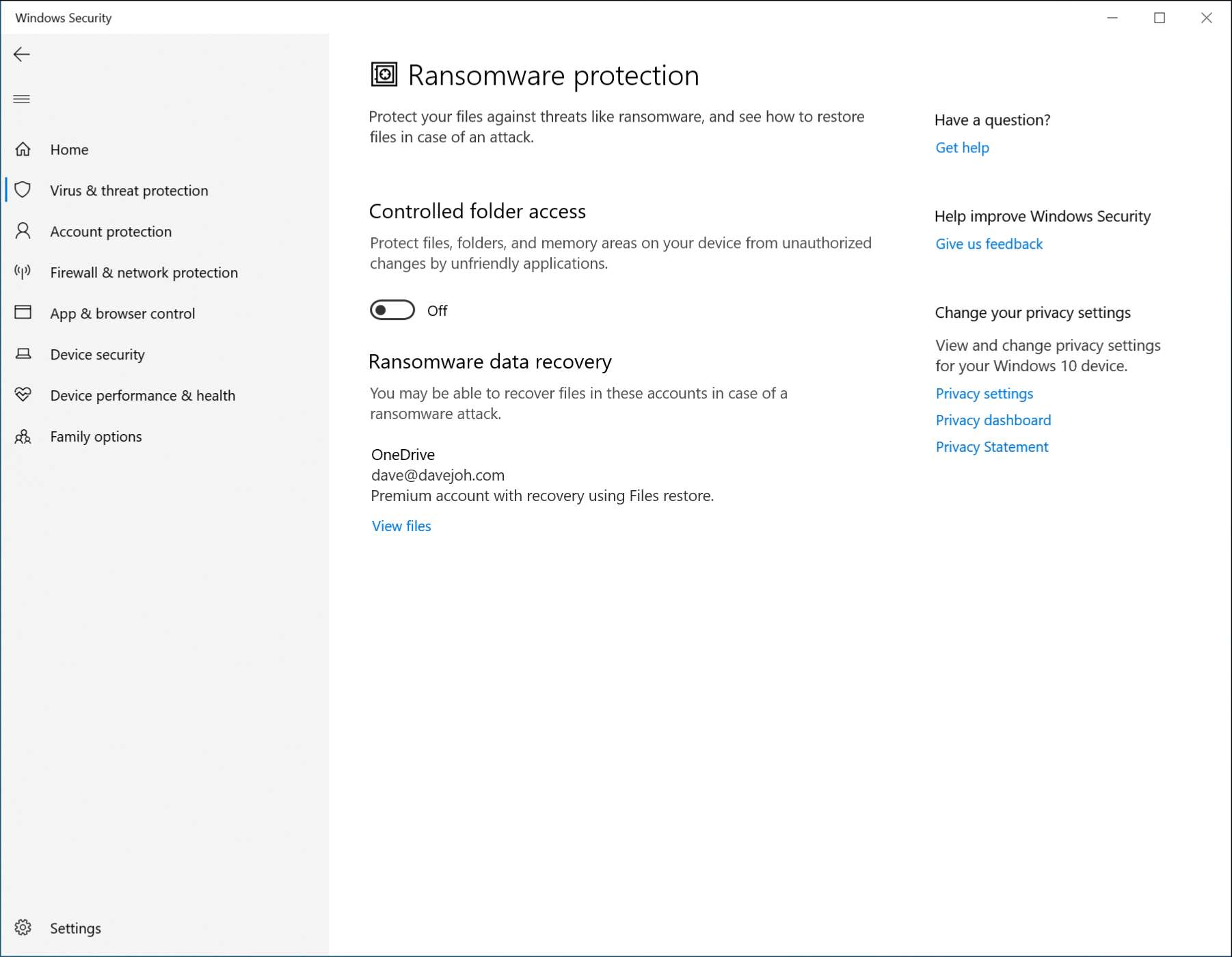
Task: Click the Device security laptop icon
Action: pyautogui.click(x=23, y=354)
